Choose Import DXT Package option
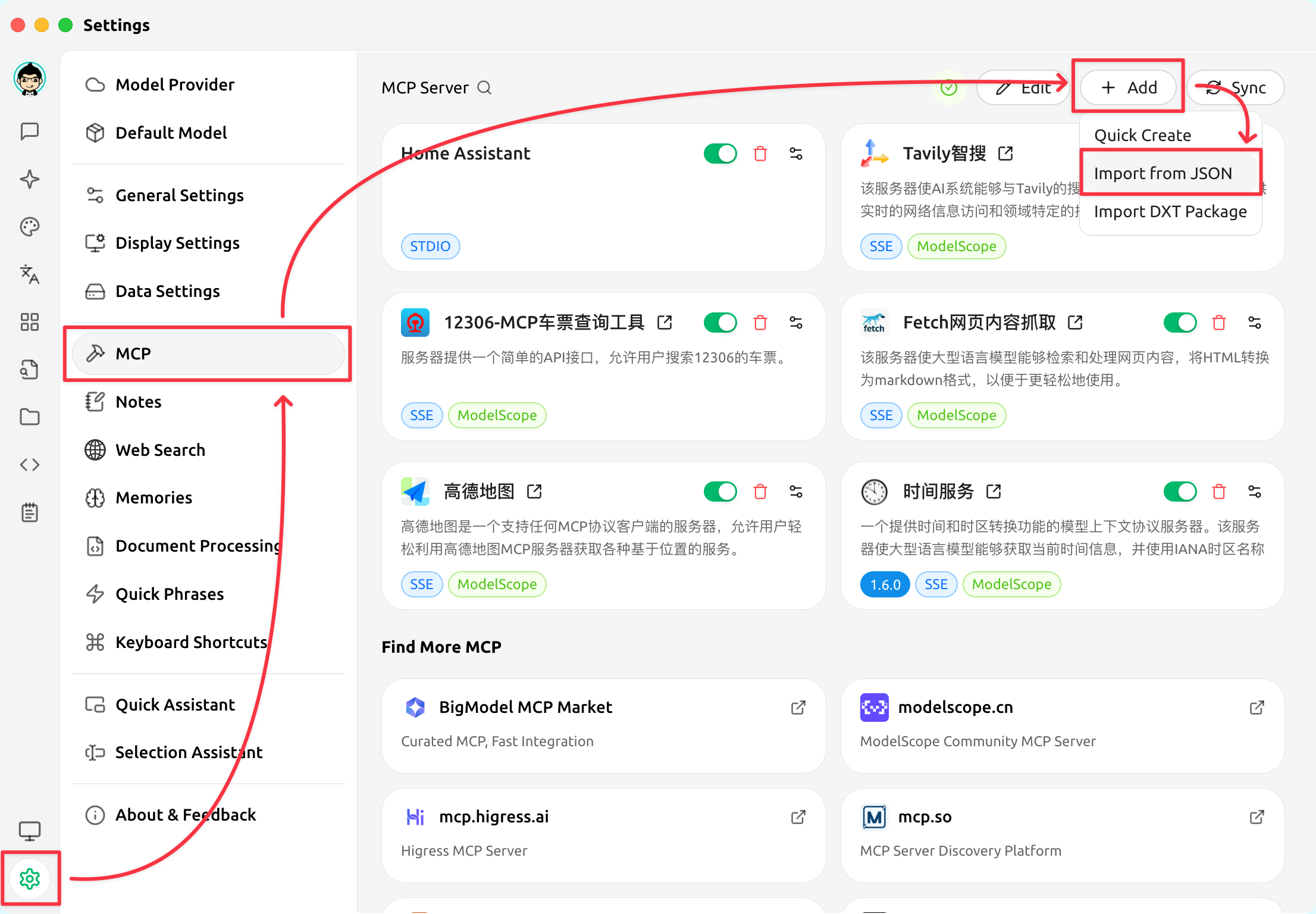 [1170, 211]
